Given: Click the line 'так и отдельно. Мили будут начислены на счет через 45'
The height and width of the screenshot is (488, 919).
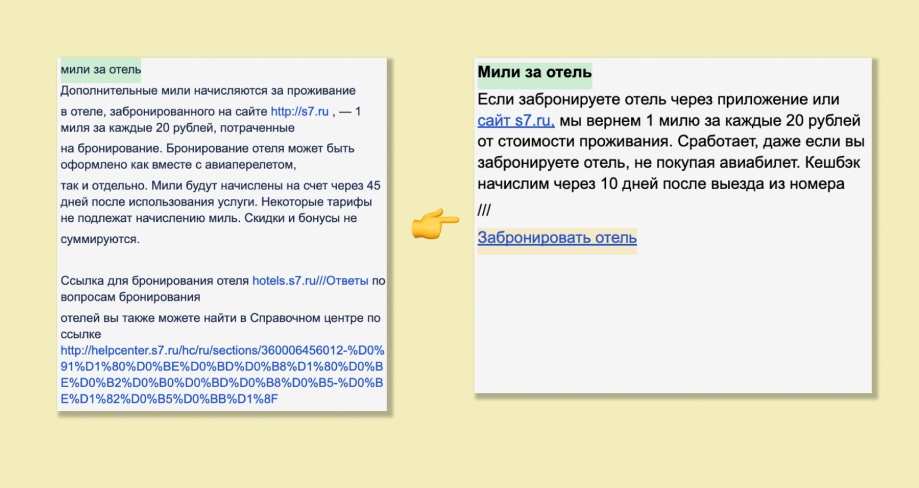Looking at the screenshot, I should pyautogui.click(x=220, y=186).
